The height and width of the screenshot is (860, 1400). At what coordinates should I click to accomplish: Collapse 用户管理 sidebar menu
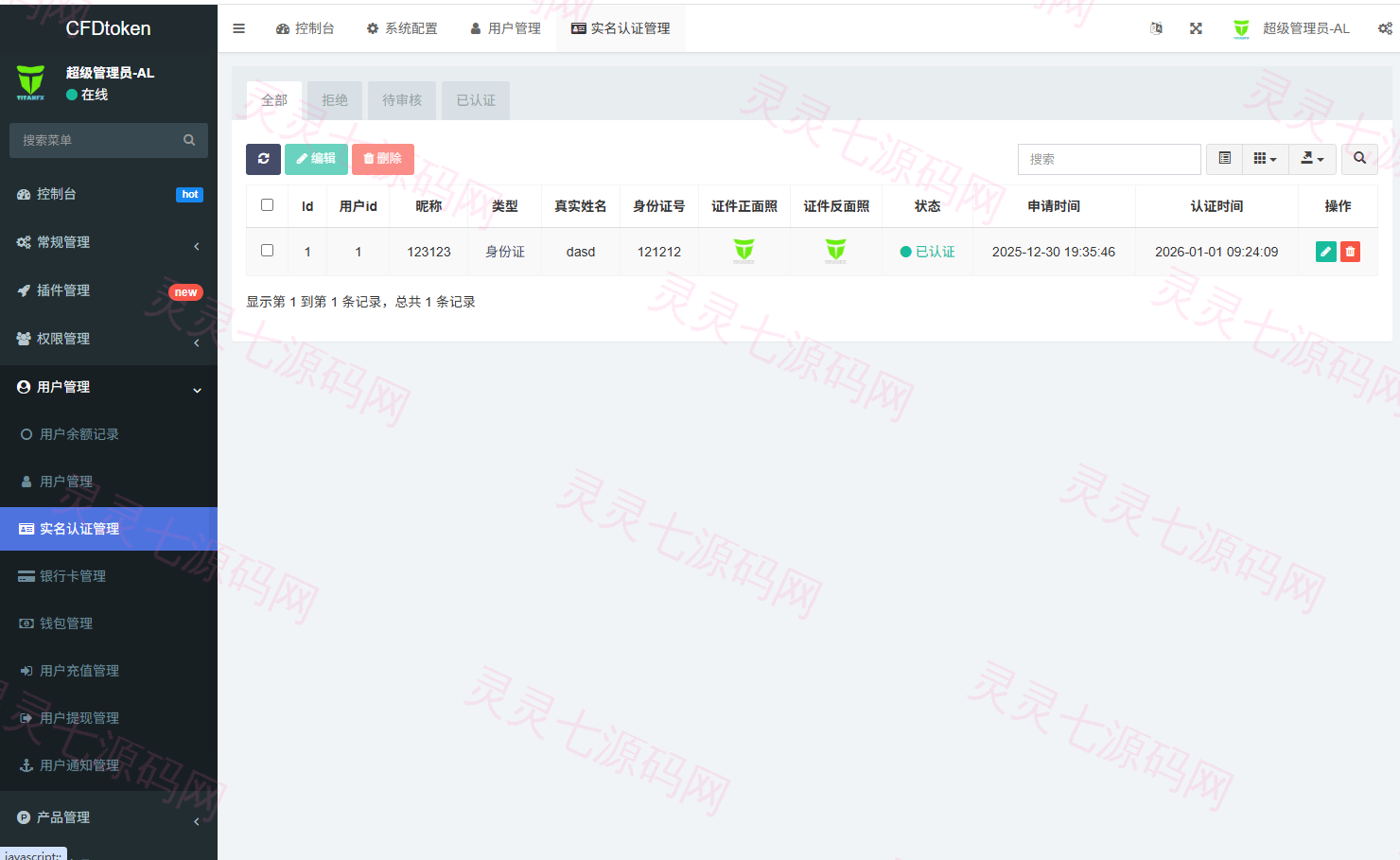pyautogui.click(x=109, y=387)
